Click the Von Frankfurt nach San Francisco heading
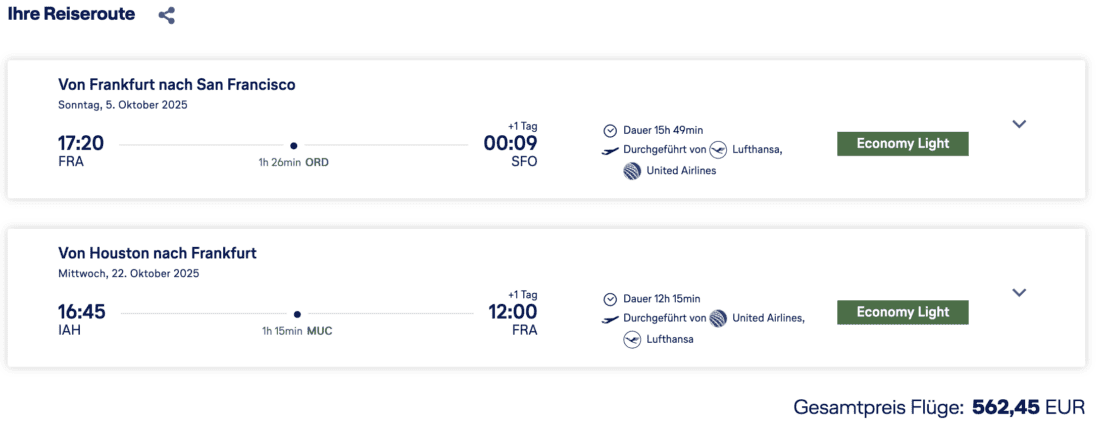Viewport: 1100px width, 426px height. (x=177, y=85)
